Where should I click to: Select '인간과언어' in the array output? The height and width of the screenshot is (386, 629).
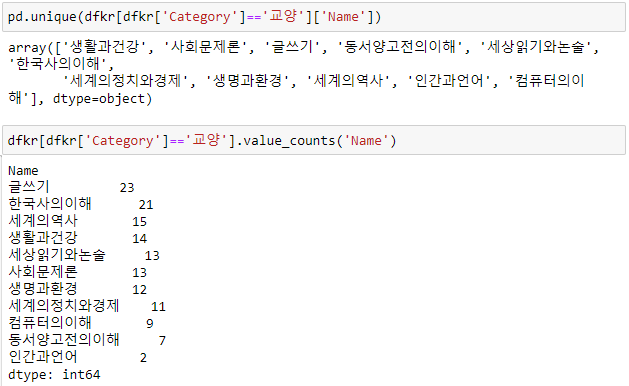click(449, 81)
